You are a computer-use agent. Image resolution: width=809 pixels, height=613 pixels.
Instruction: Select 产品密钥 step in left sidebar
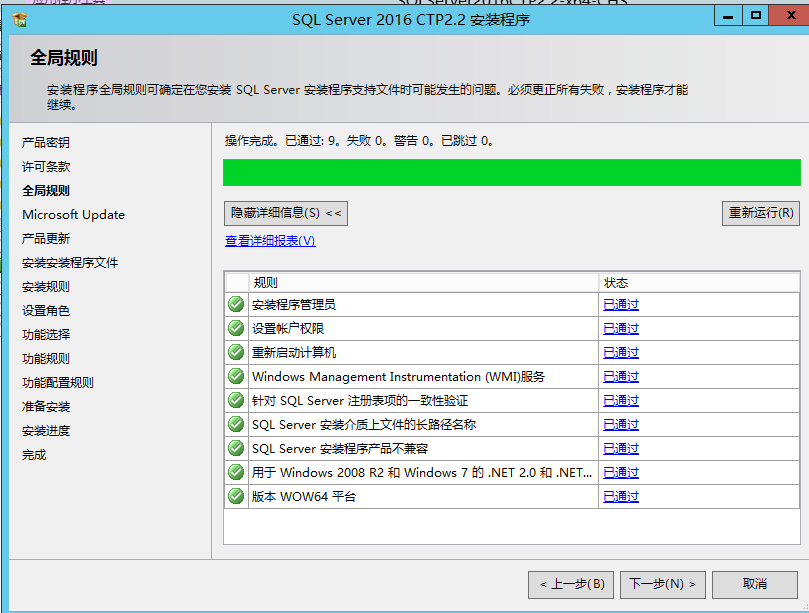click(46, 143)
